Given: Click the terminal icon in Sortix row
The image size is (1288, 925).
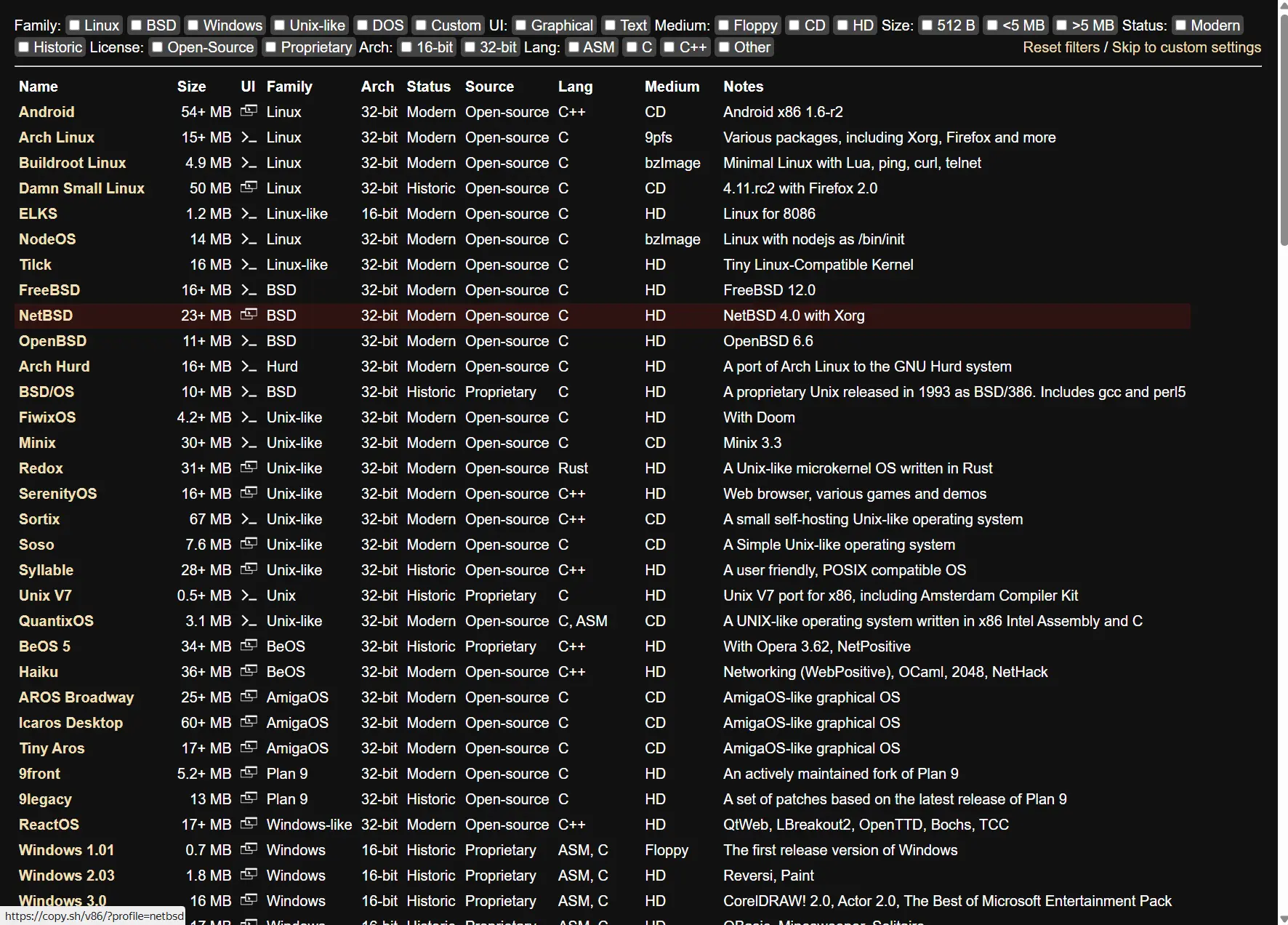Looking at the screenshot, I should pyautogui.click(x=249, y=519).
